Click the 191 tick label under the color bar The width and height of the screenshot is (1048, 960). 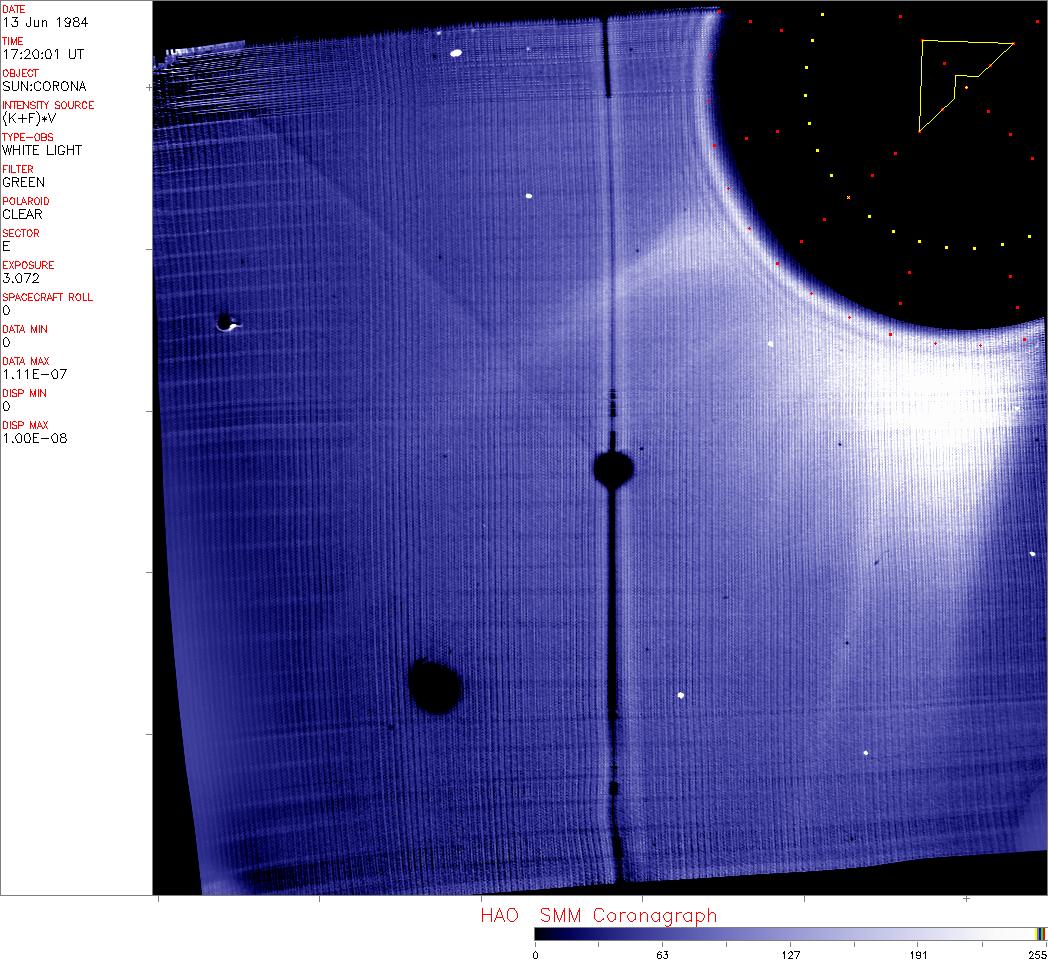tap(918, 954)
